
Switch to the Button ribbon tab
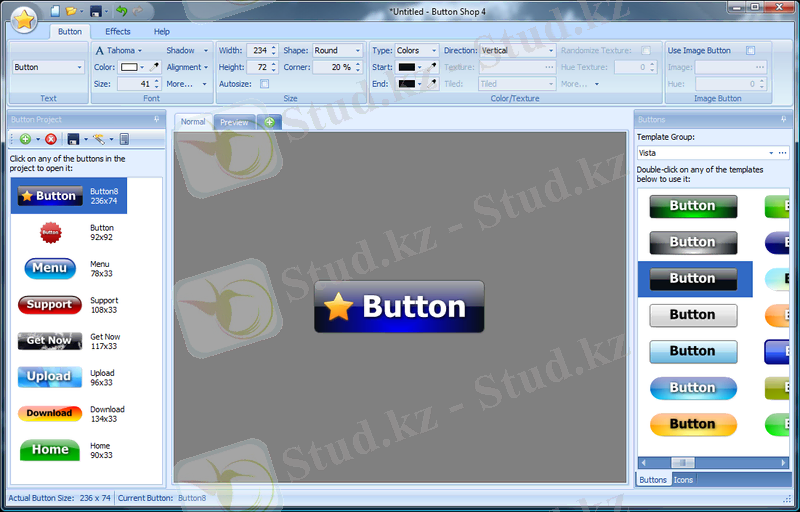70,32
